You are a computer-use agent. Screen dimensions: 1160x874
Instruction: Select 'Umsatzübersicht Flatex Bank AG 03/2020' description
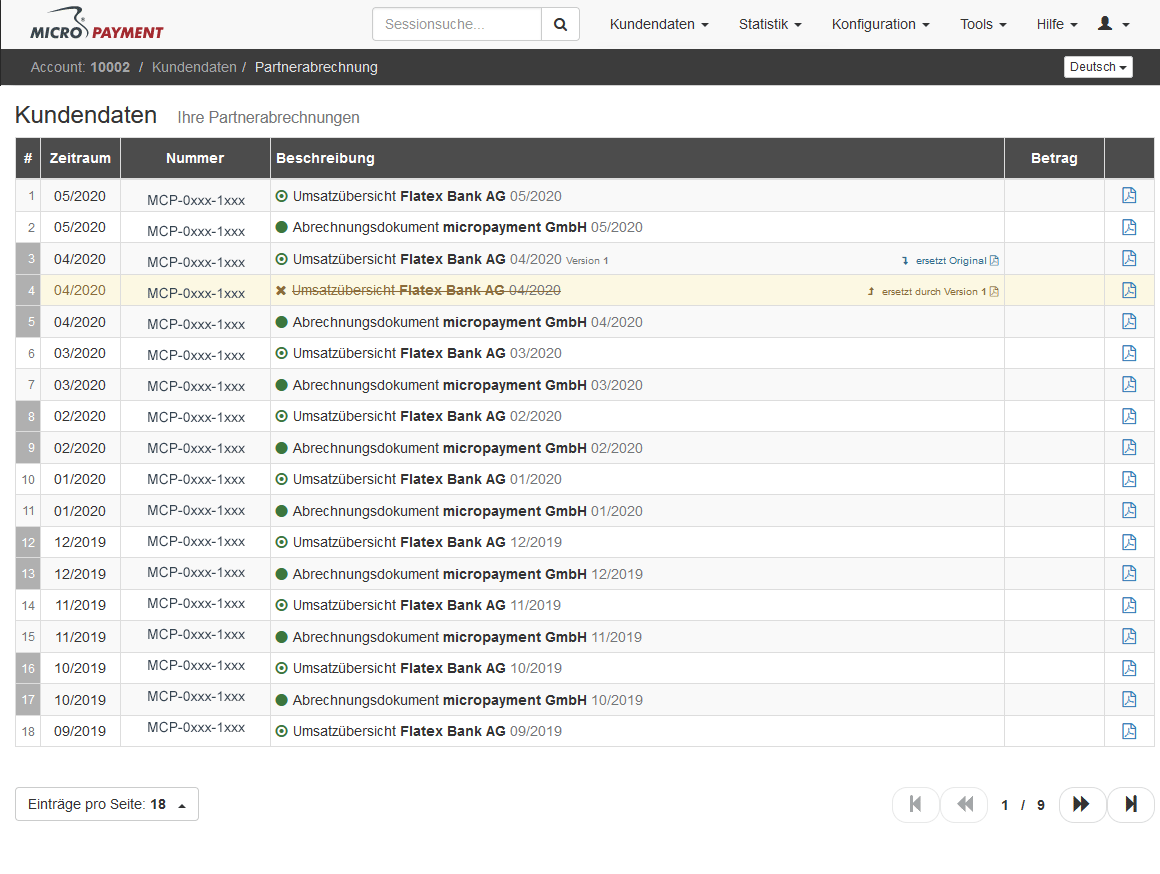427,353
